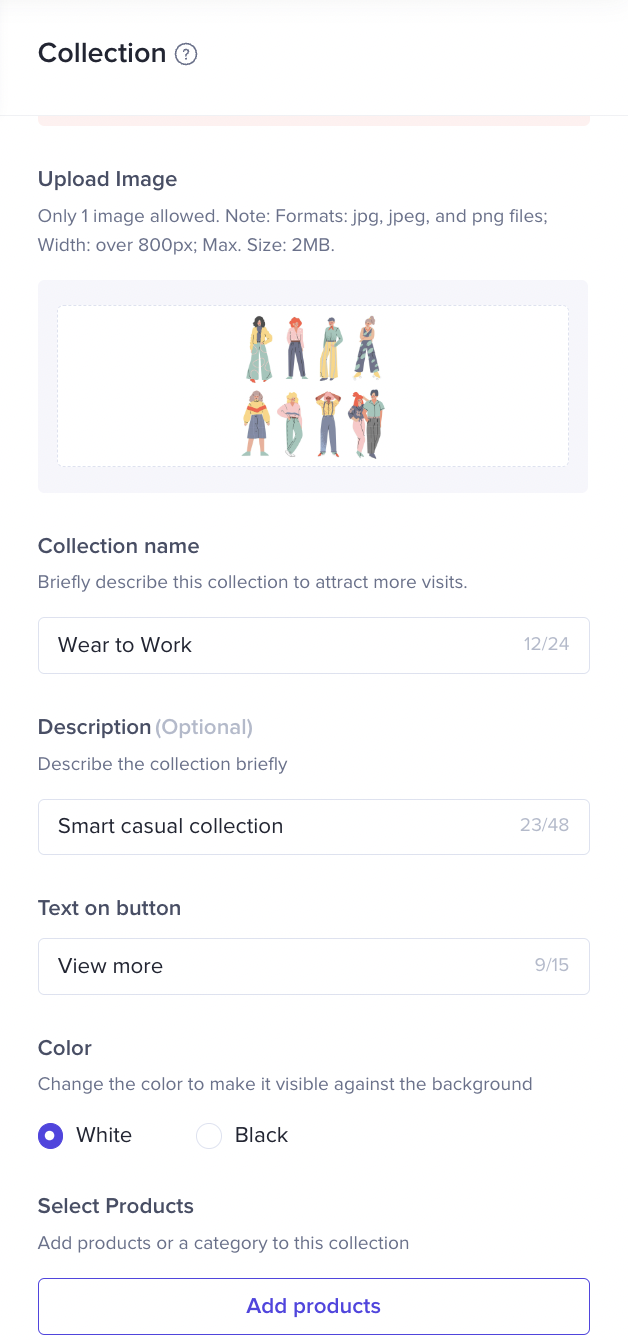The height and width of the screenshot is (1340, 628).
Task: Click the Description (Optional) label
Action: [145, 727]
